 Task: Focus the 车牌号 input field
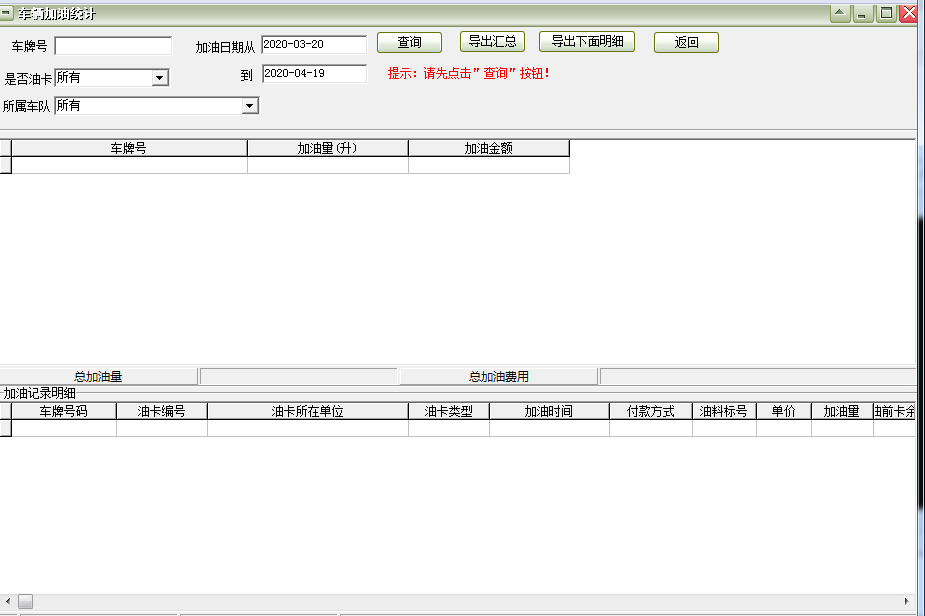click(x=113, y=46)
